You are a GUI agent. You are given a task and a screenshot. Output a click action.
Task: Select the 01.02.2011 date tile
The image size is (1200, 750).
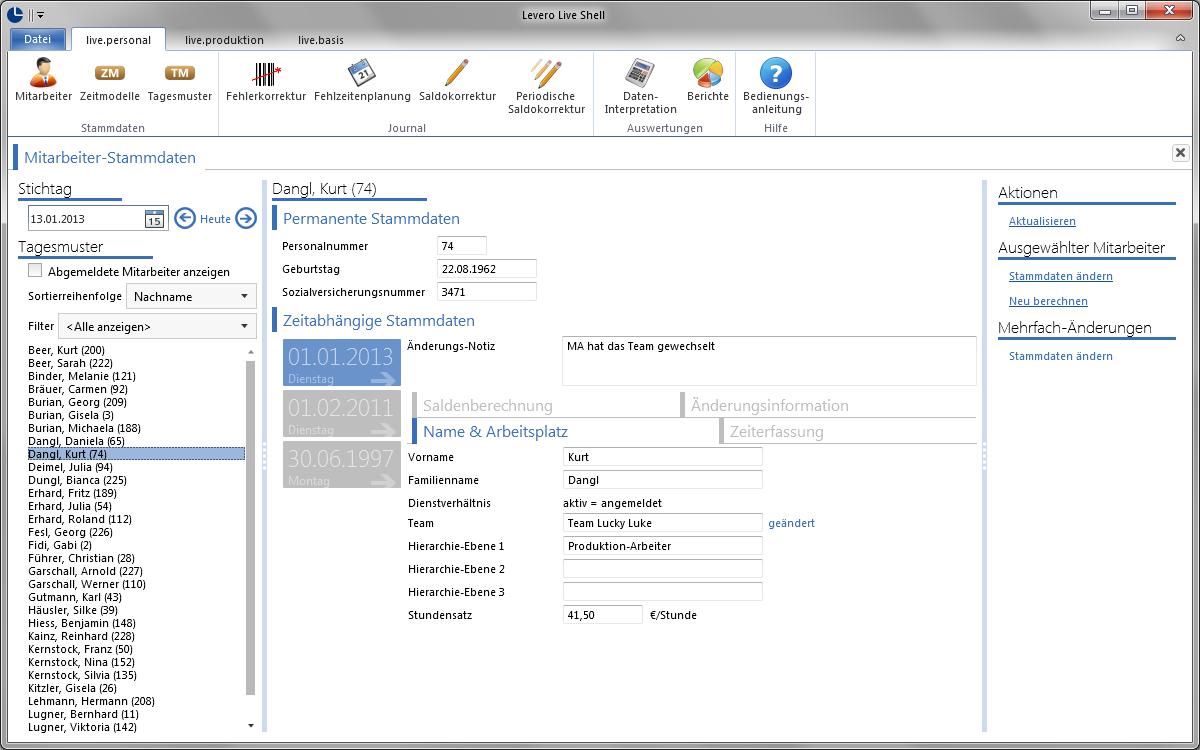[341, 414]
